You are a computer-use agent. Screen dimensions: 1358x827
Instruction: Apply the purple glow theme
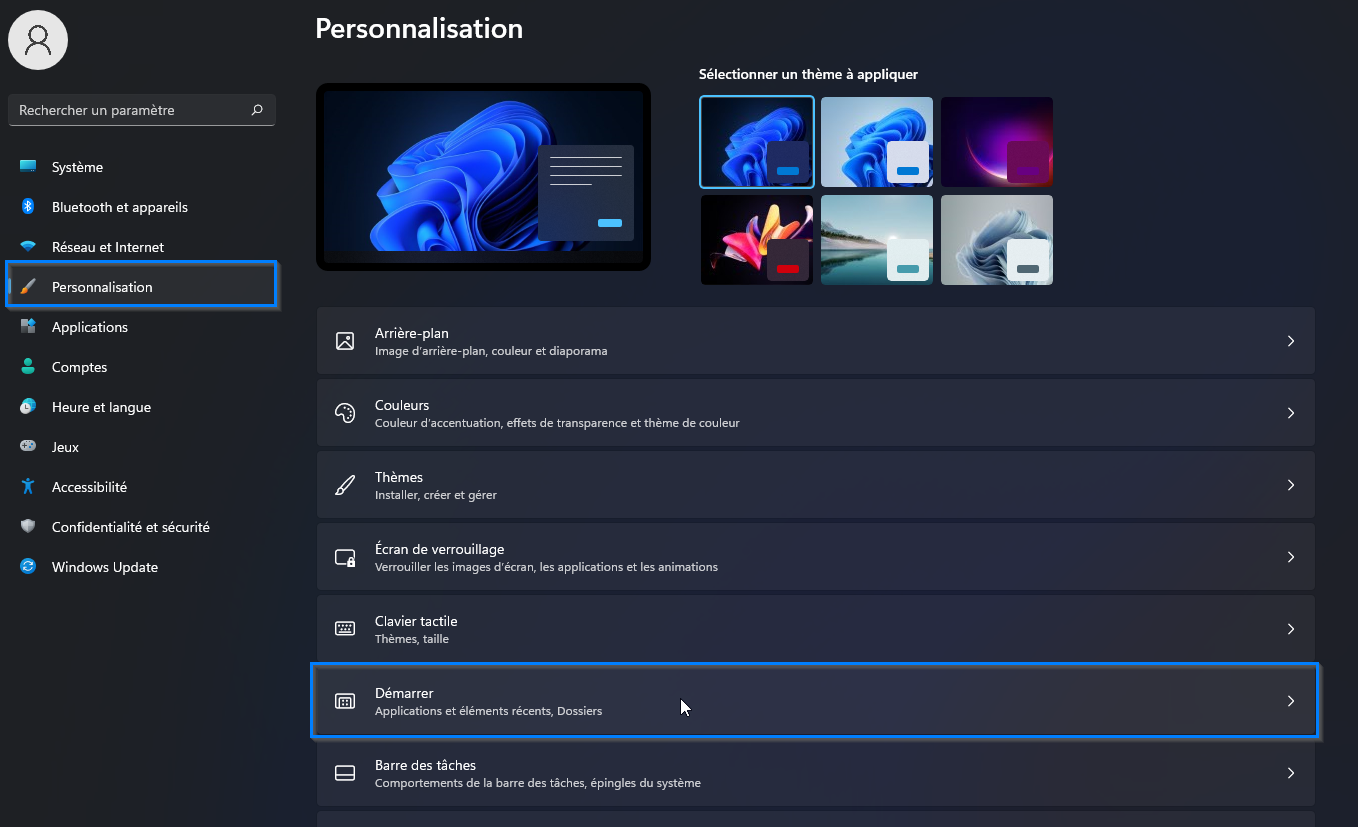click(997, 142)
